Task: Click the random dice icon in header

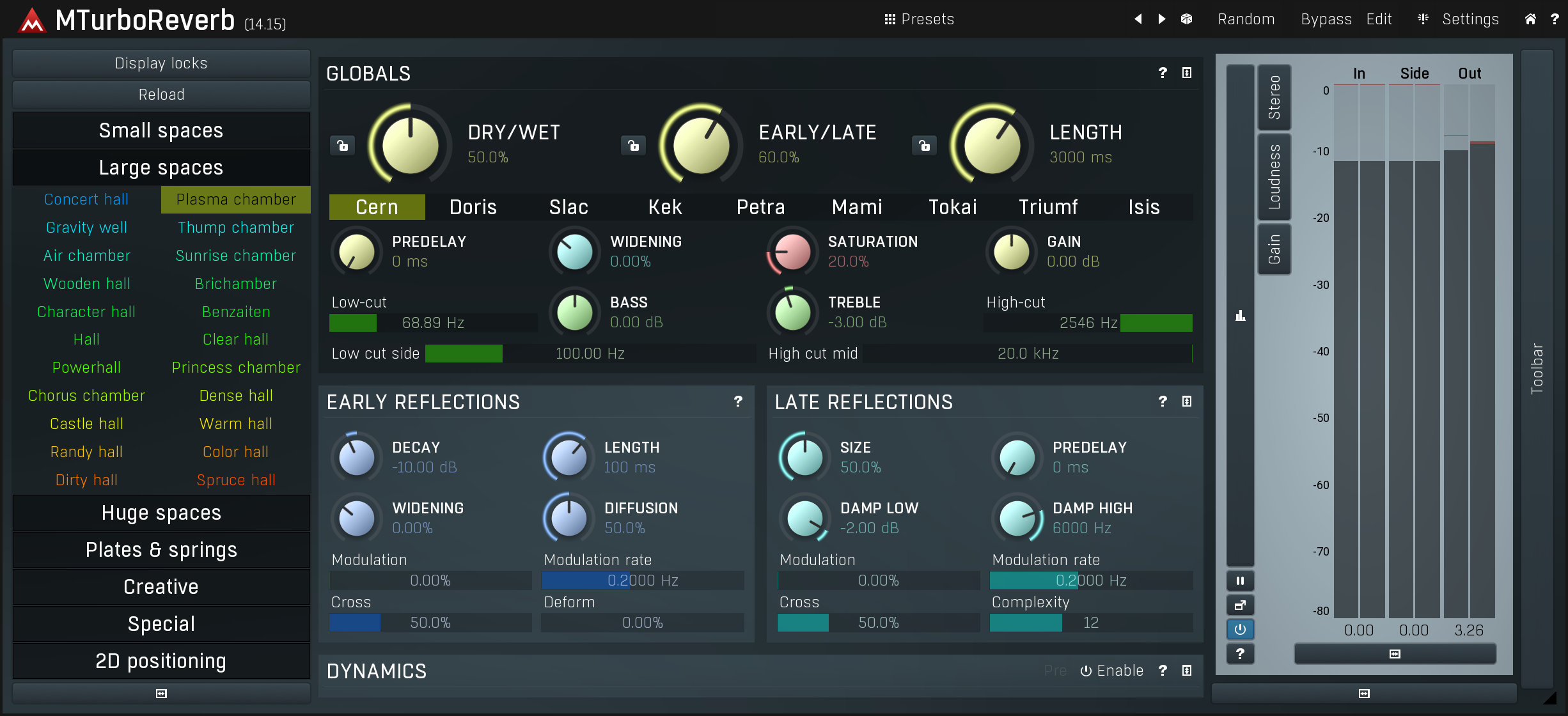Action: pos(1186,19)
